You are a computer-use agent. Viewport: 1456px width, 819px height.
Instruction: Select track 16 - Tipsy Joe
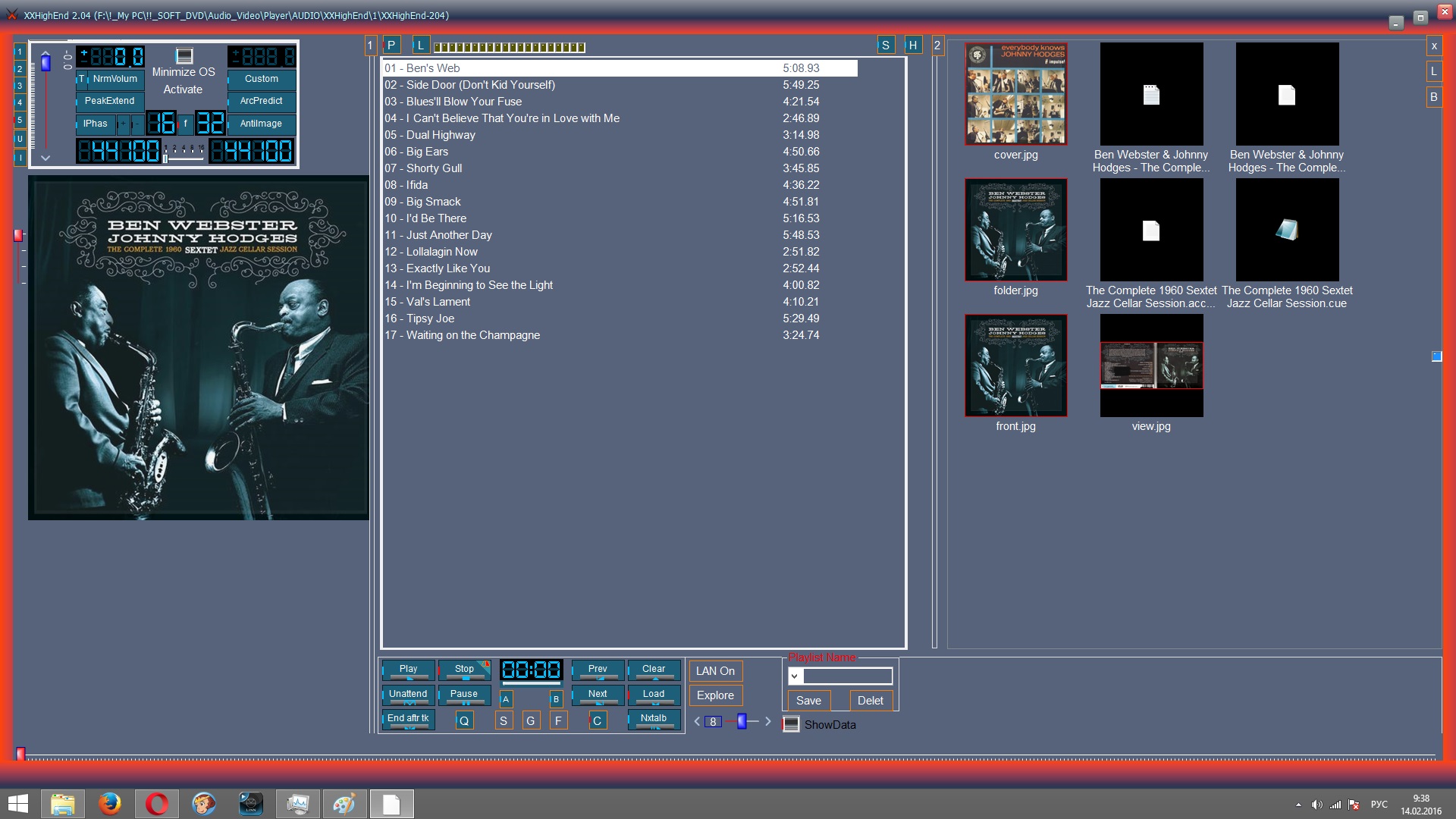(x=620, y=318)
